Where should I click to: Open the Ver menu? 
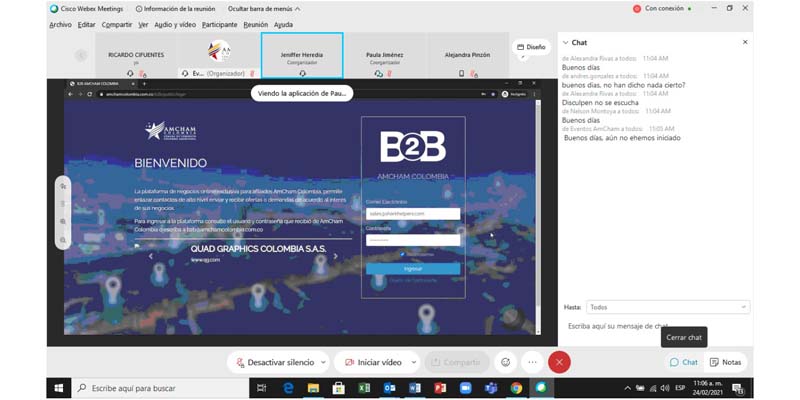click(x=143, y=24)
